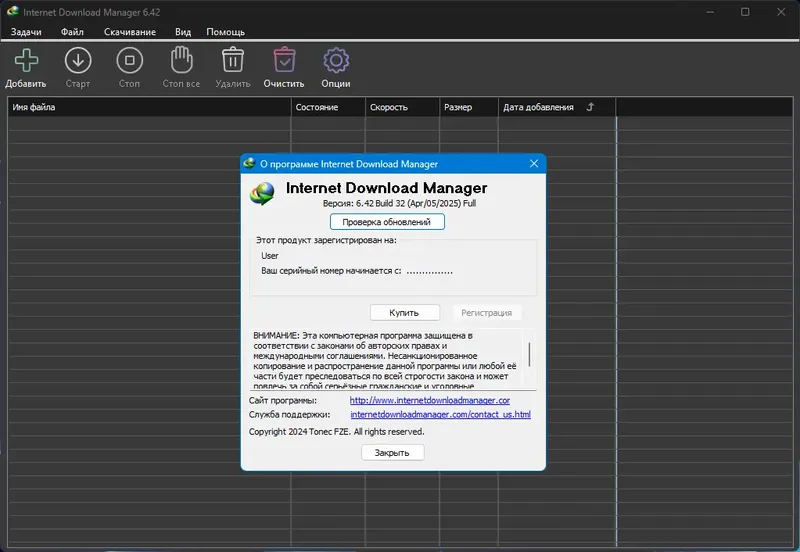This screenshot has width=800, height=552.
Task: Click the Проверка обновлений button
Action: pyautogui.click(x=387, y=222)
